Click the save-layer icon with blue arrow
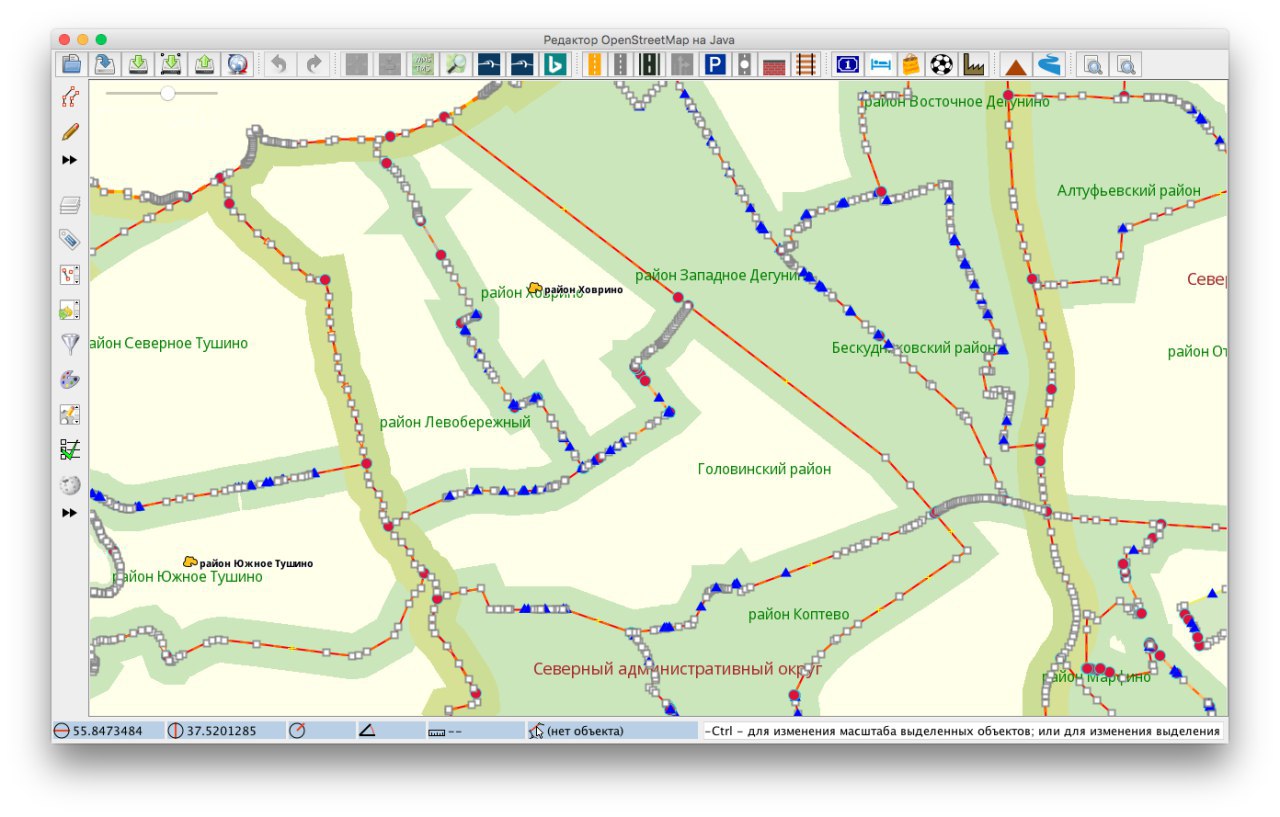 click(104, 64)
